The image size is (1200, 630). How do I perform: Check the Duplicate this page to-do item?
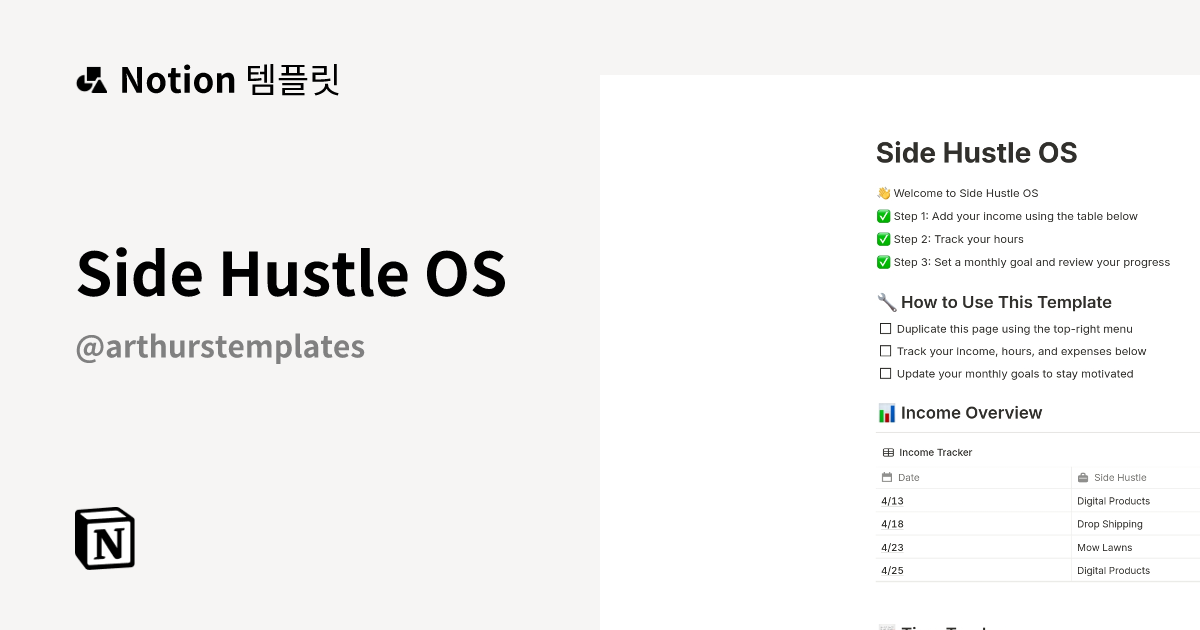[x=885, y=328]
